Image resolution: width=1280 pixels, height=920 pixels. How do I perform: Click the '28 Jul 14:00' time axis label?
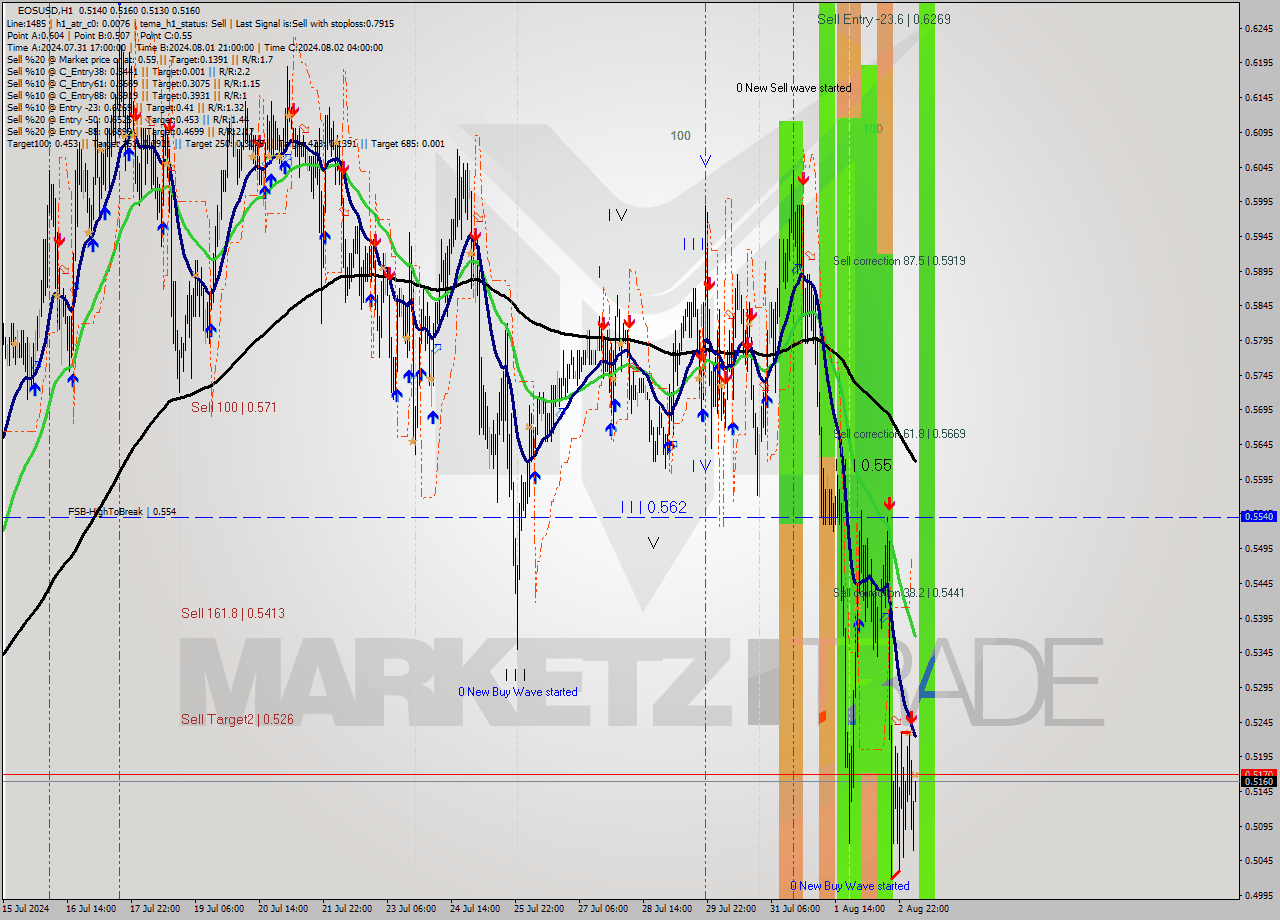tap(667, 909)
